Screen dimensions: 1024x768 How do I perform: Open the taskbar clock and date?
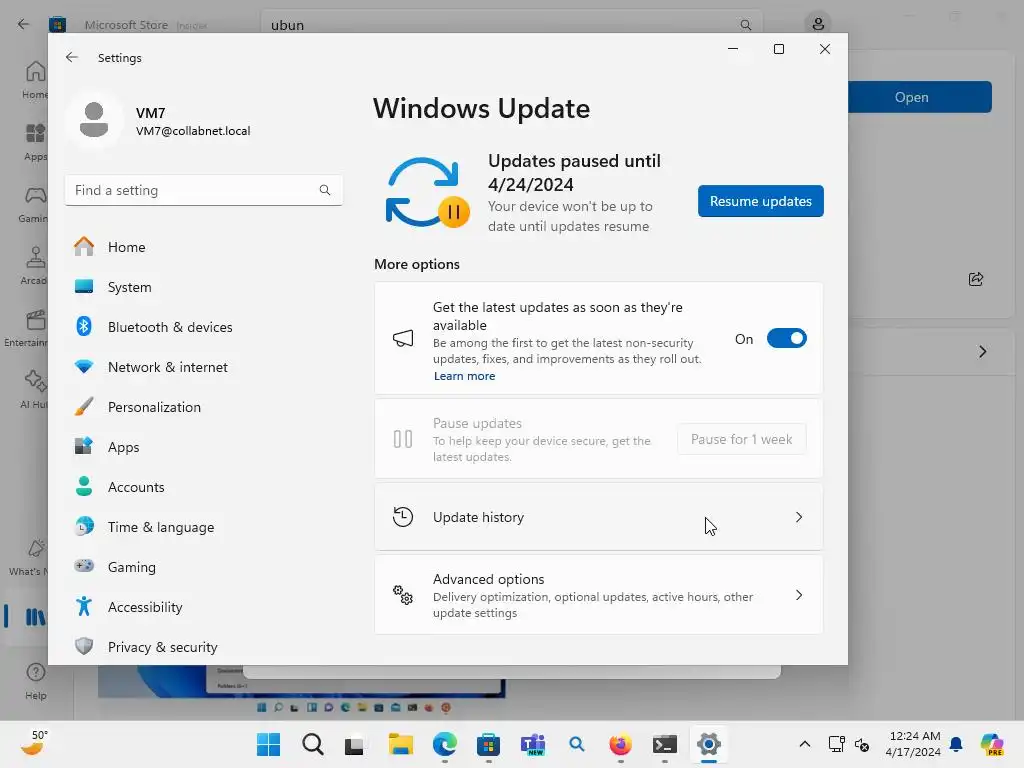tap(913, 744)
